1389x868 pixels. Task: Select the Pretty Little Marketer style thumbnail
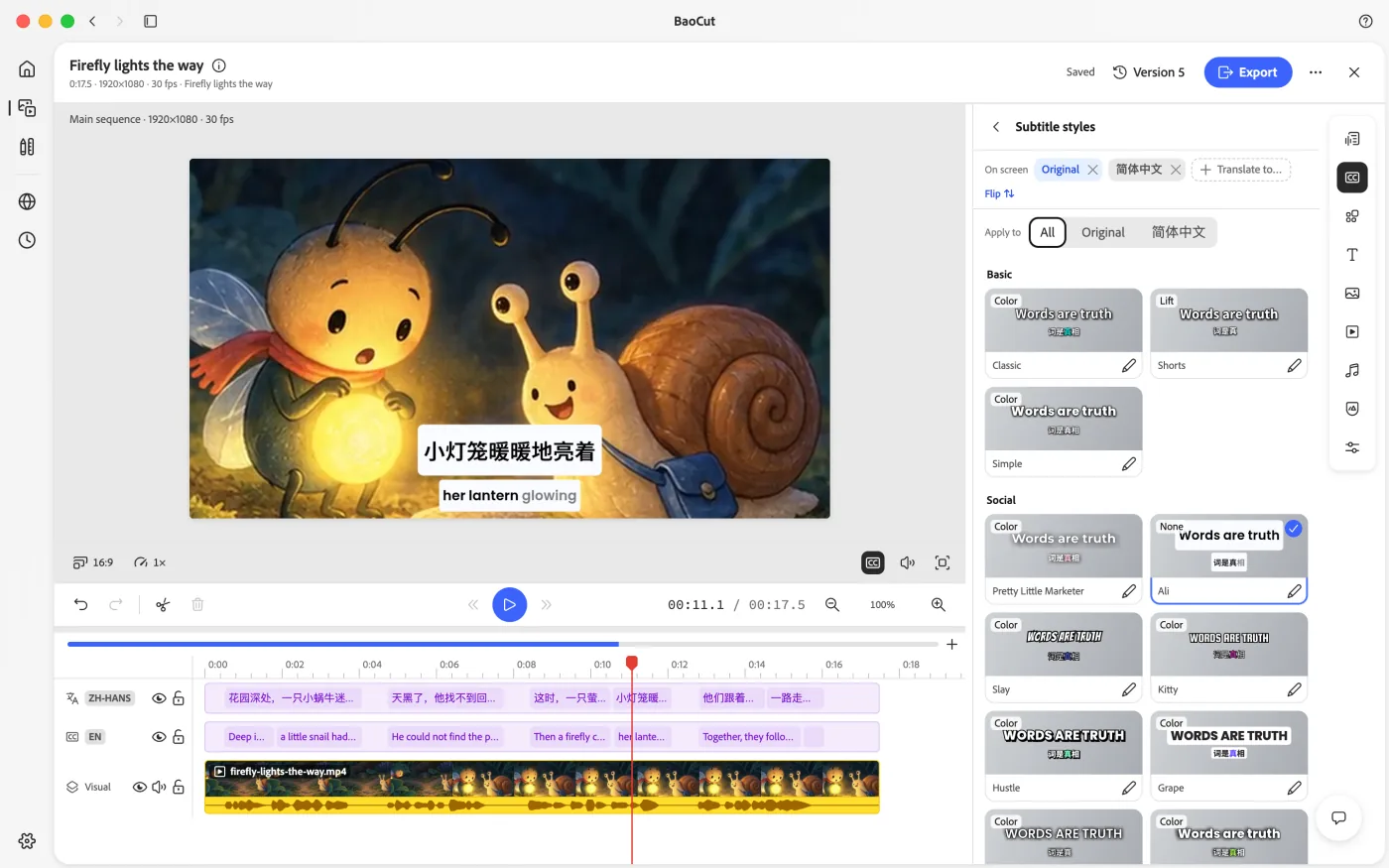[1064, 547]
